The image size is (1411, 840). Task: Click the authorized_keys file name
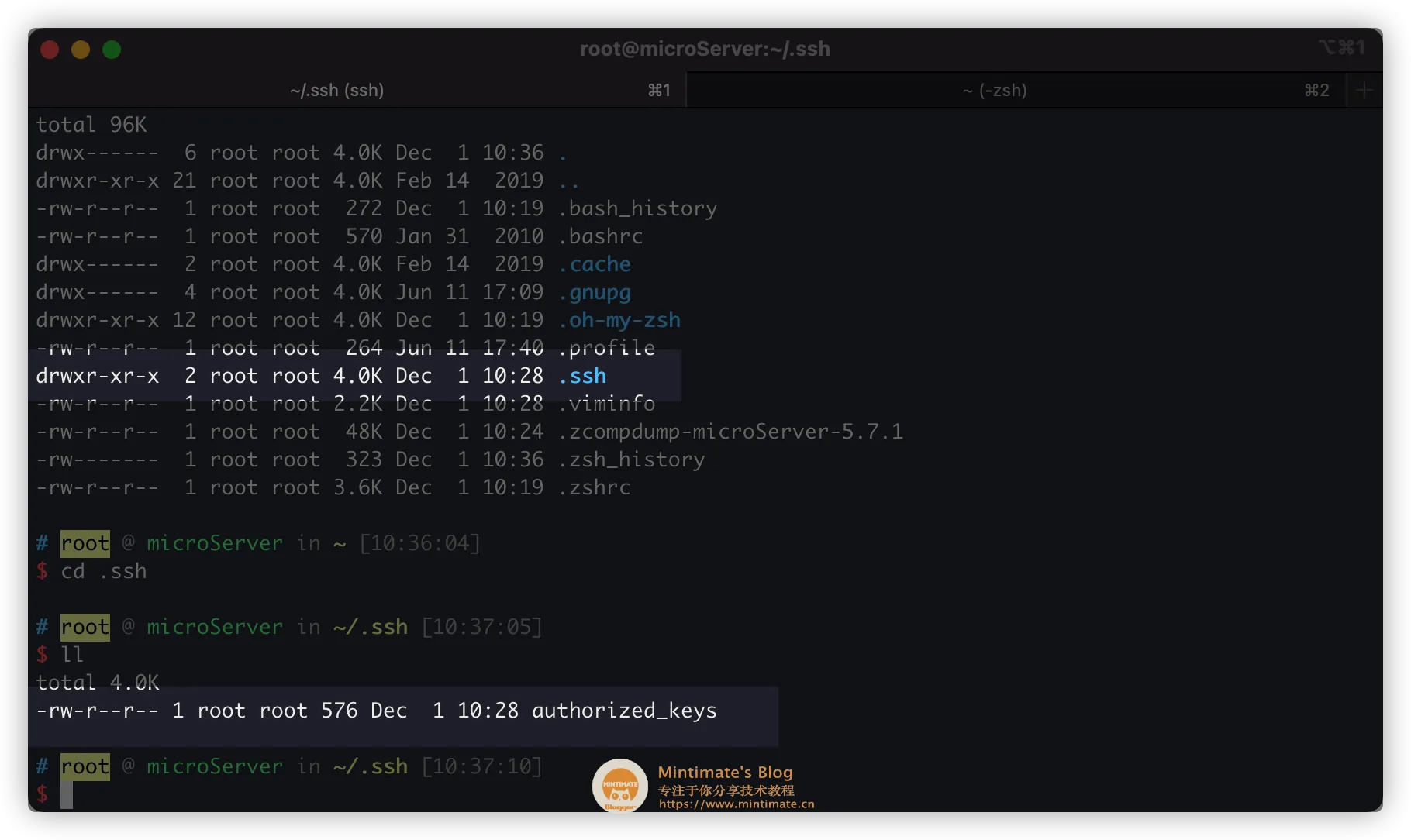tap(624, 711)
